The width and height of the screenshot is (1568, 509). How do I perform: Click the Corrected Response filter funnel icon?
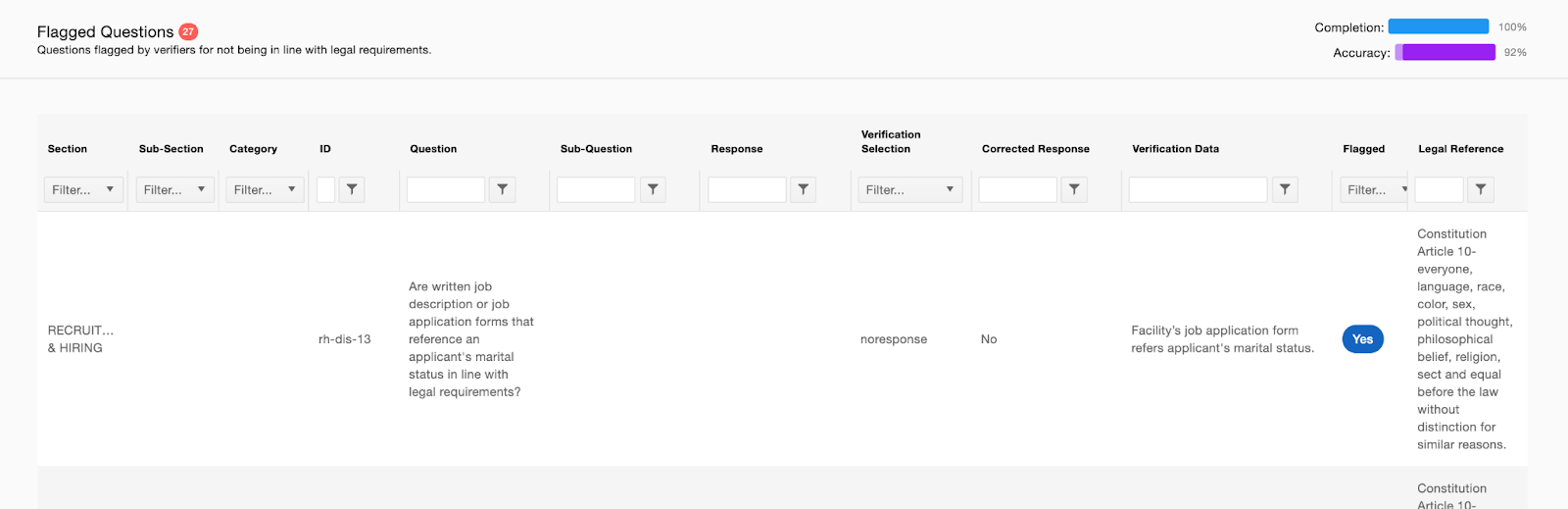(x=1074, y=189)
